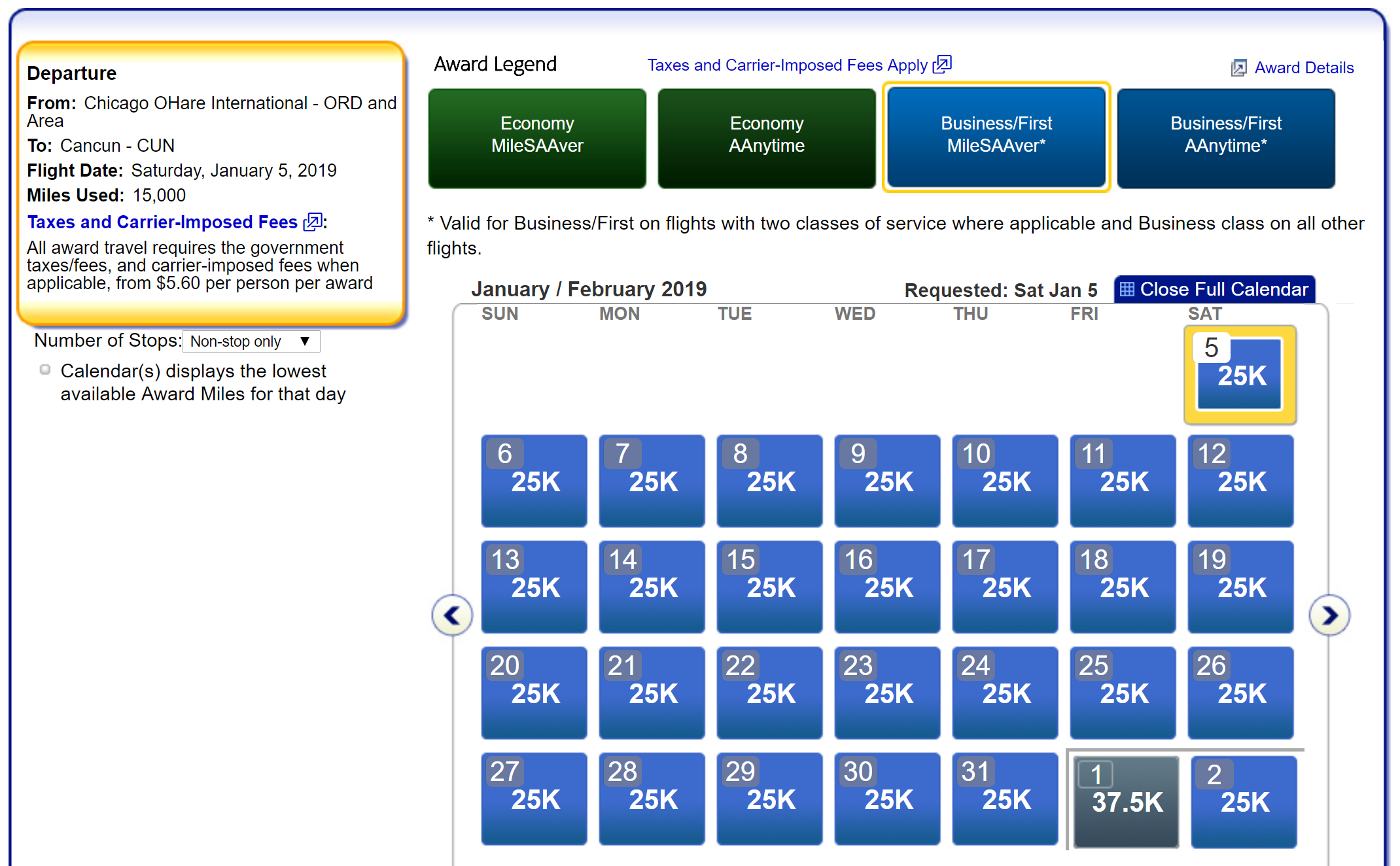
Task: Open Taxes and Carrier-Imposed Fees Apply link
Action: [787, 65]
